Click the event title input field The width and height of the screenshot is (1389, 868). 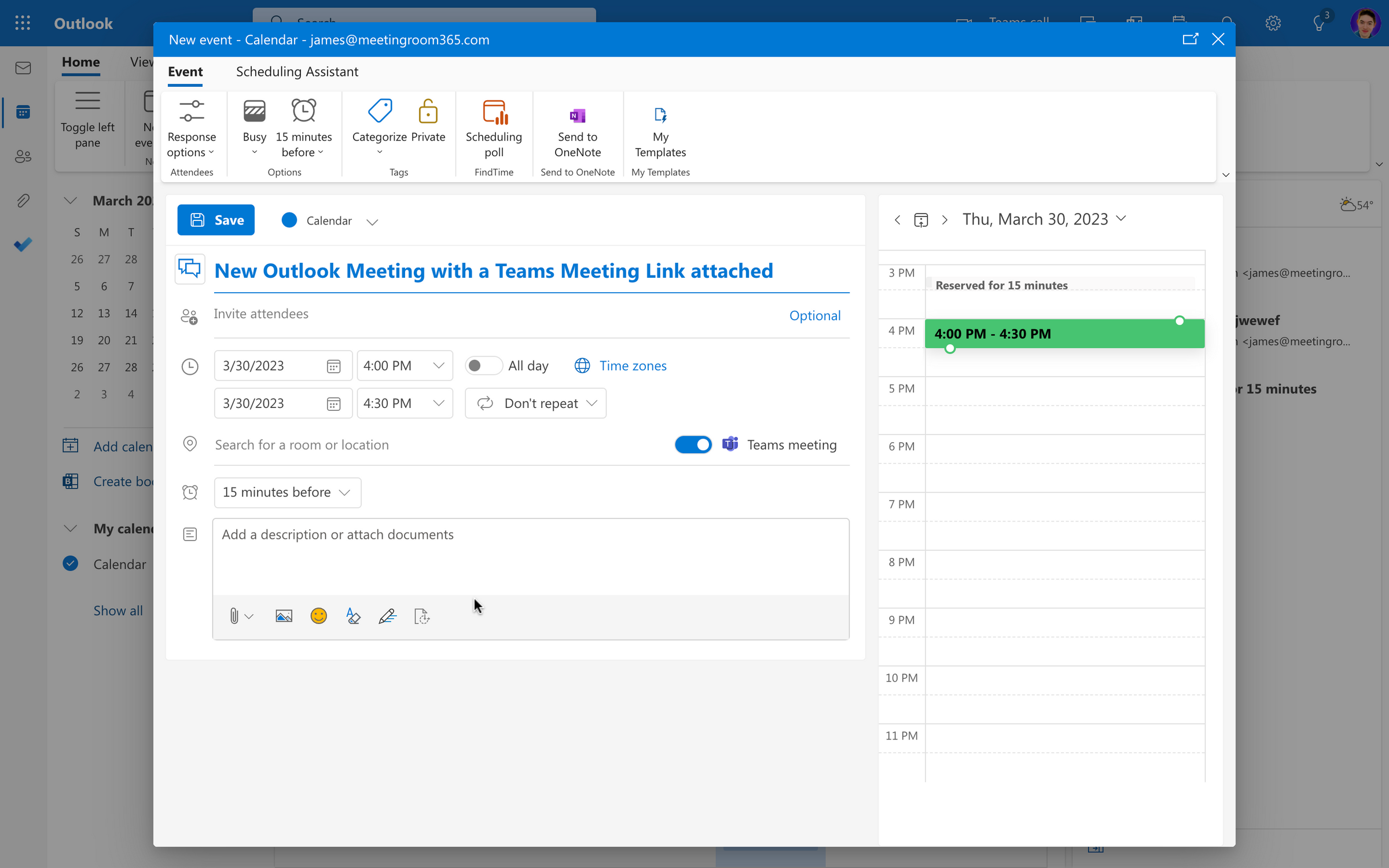[530, 270]
